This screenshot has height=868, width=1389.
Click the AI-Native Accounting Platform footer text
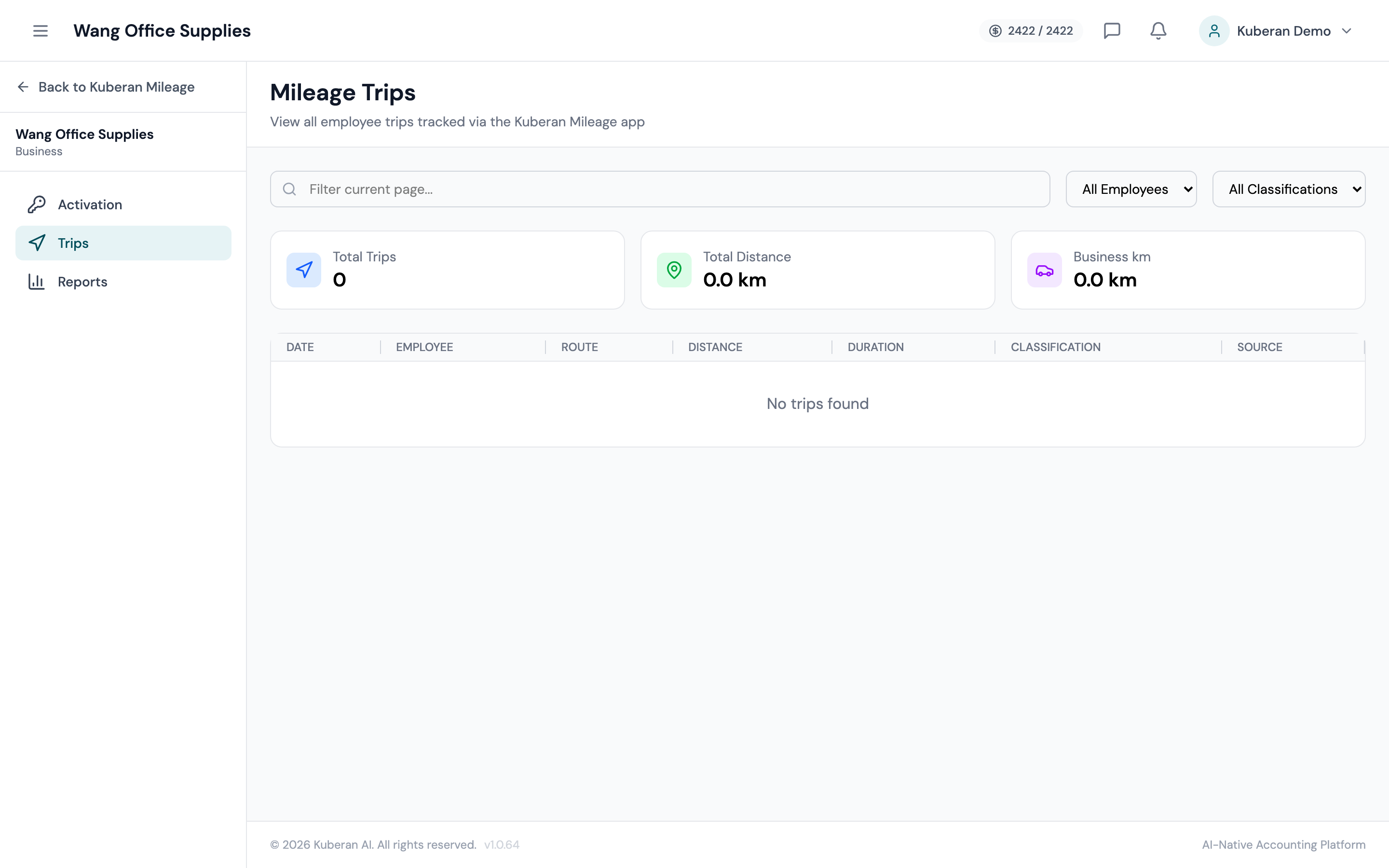(x=1283, y=844)
